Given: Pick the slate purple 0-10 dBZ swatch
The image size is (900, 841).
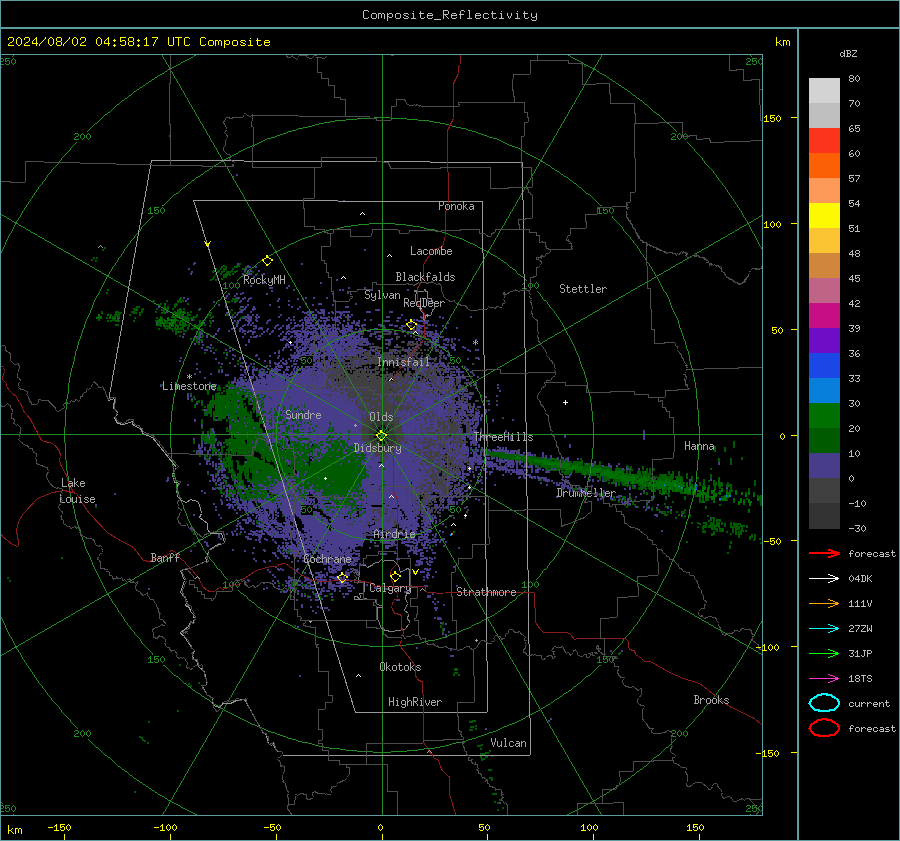Looking at the screenshot, I should coord(824,465).
